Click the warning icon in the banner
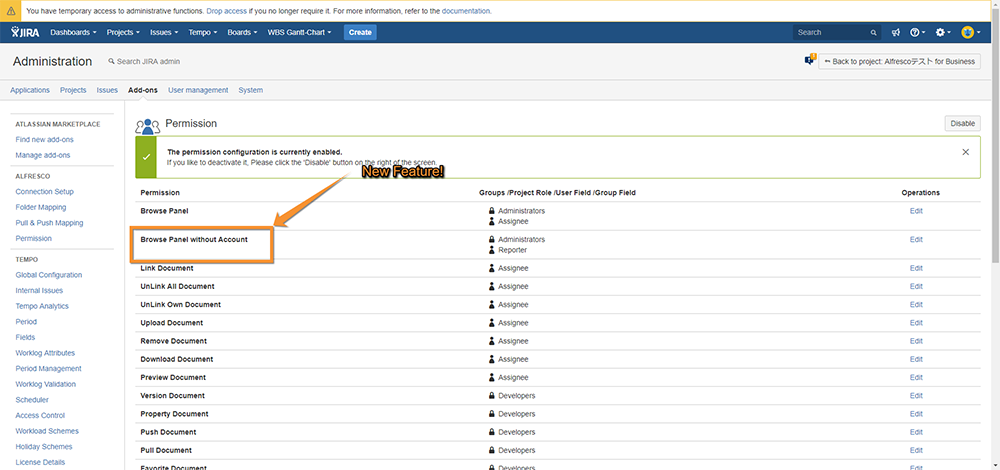 [x=11, y=11]
